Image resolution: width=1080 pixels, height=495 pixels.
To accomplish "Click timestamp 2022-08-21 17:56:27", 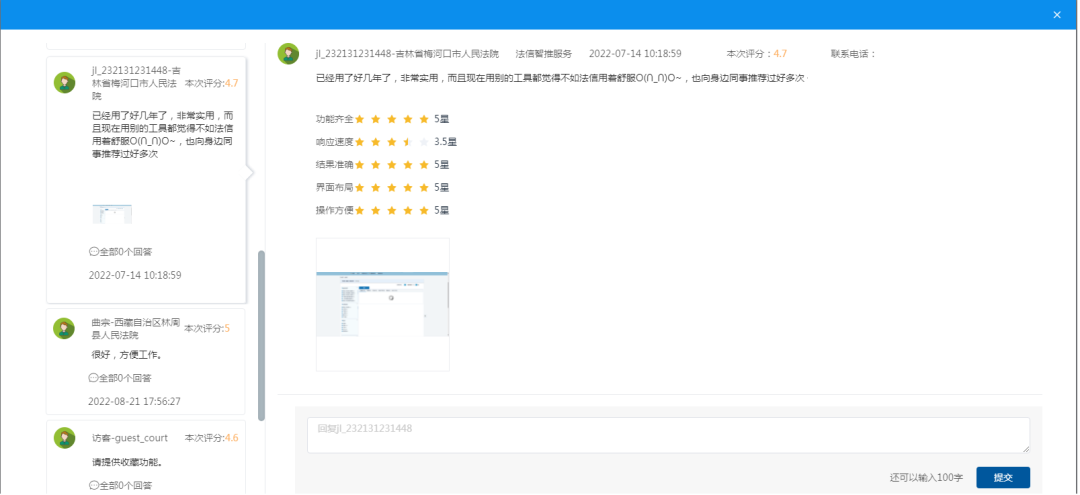I will coord(134,401).
